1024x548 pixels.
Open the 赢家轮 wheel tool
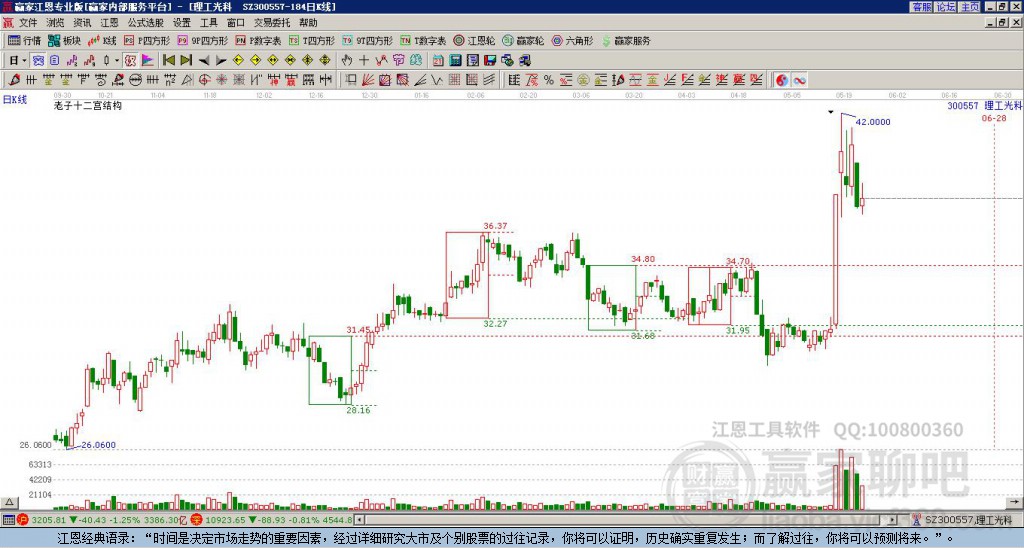(523, 40)
